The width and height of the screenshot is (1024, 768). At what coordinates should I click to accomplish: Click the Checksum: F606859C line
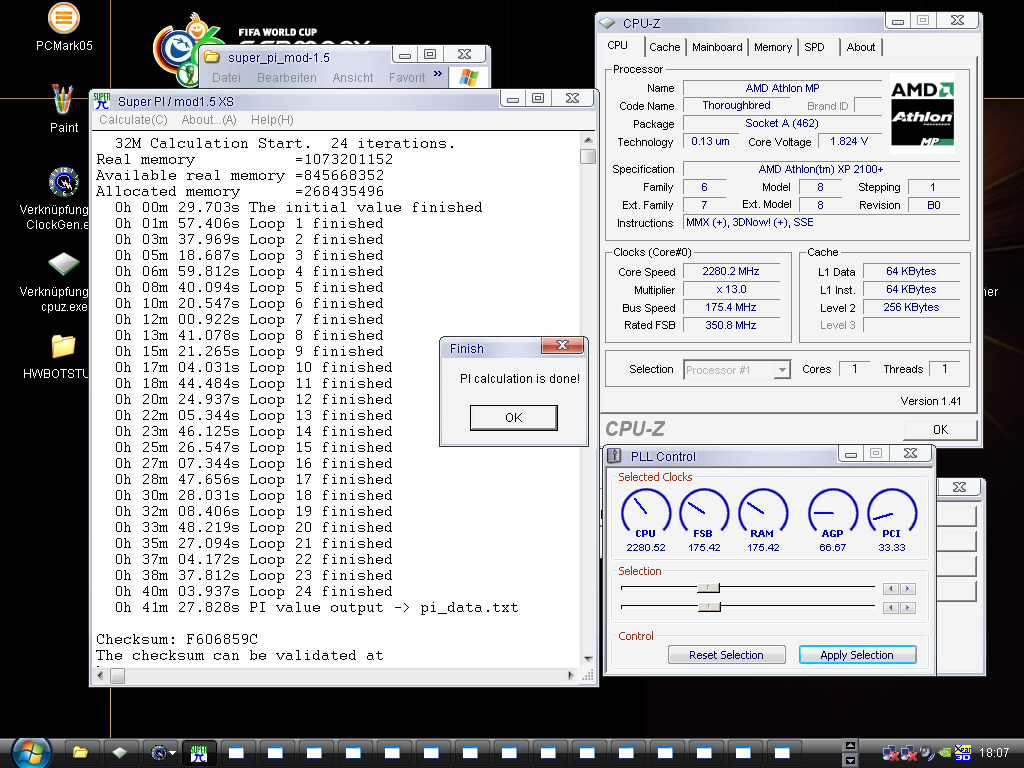pyautogui.click(x=177, y=639)
